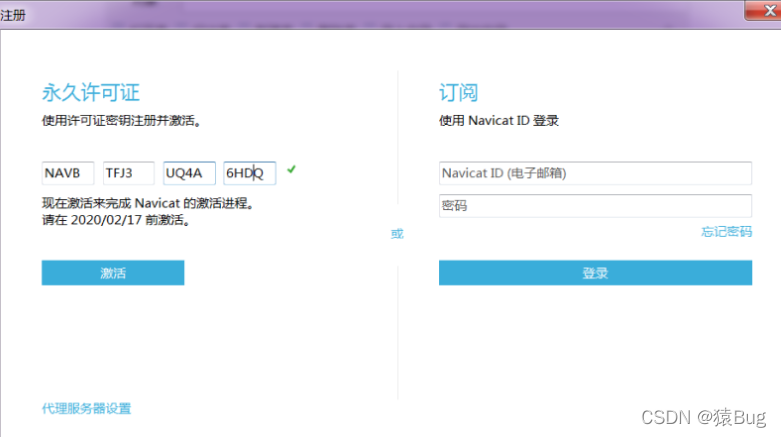Click the activation deadline text 2020/02/17
This screenshot has width=781, height=437.
(x=107, y=220)
